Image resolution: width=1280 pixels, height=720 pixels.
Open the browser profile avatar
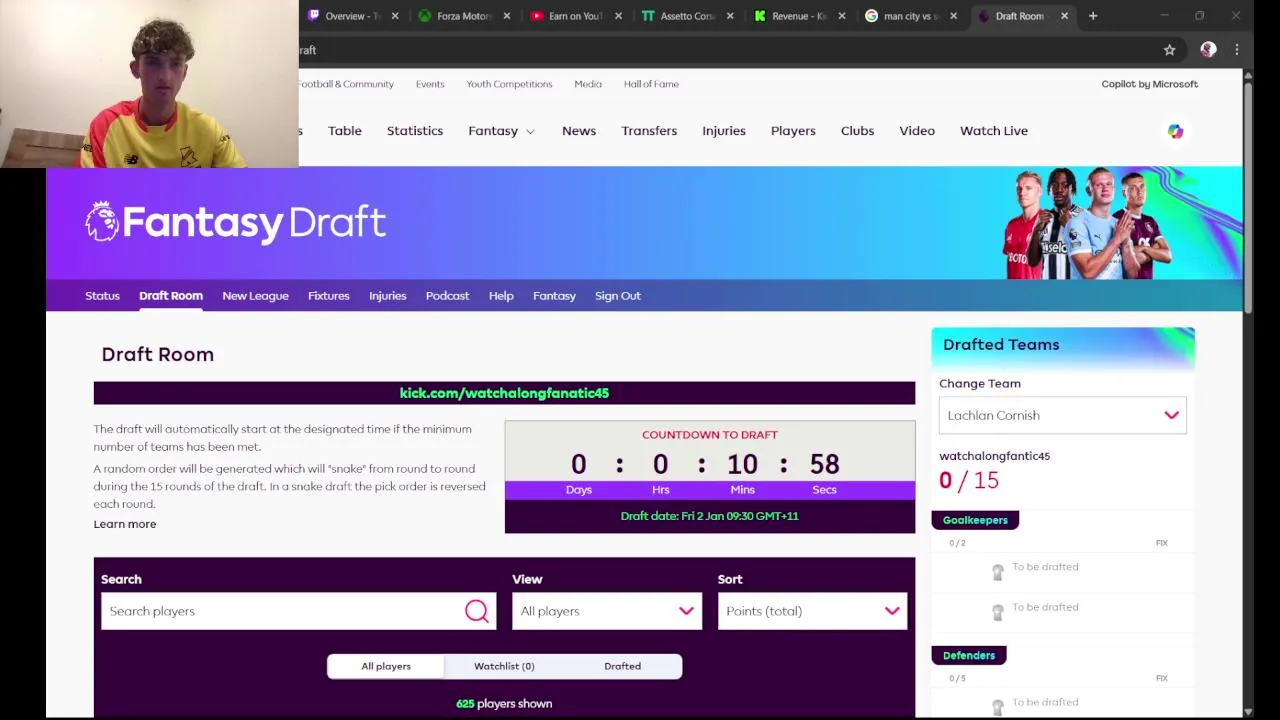(x=1208, y=50)
